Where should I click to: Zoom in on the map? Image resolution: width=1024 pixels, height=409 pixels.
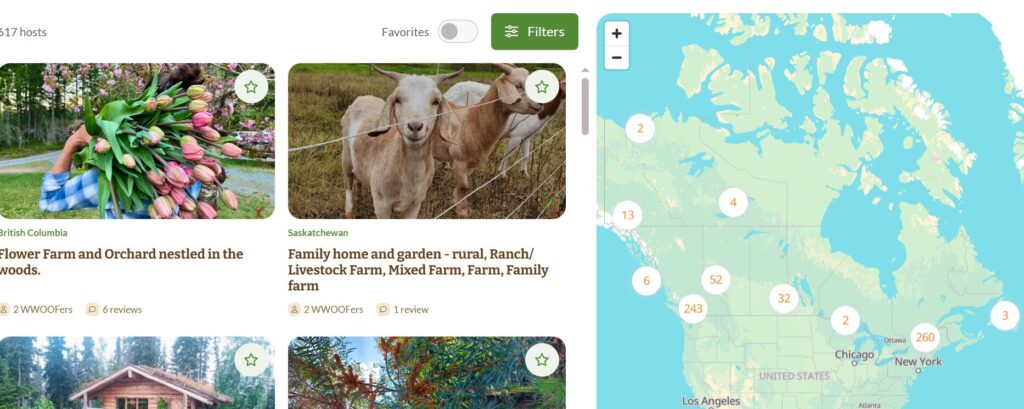click(x=616, y=33)
